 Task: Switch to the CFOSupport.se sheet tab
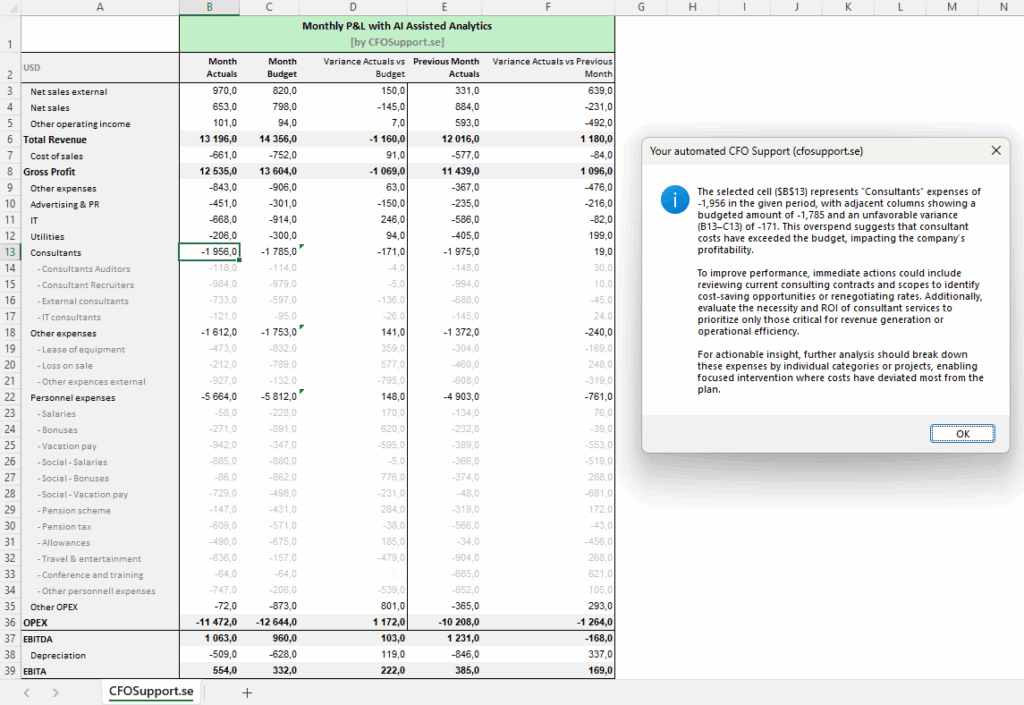pyautogui.click(x=152, y=692)
